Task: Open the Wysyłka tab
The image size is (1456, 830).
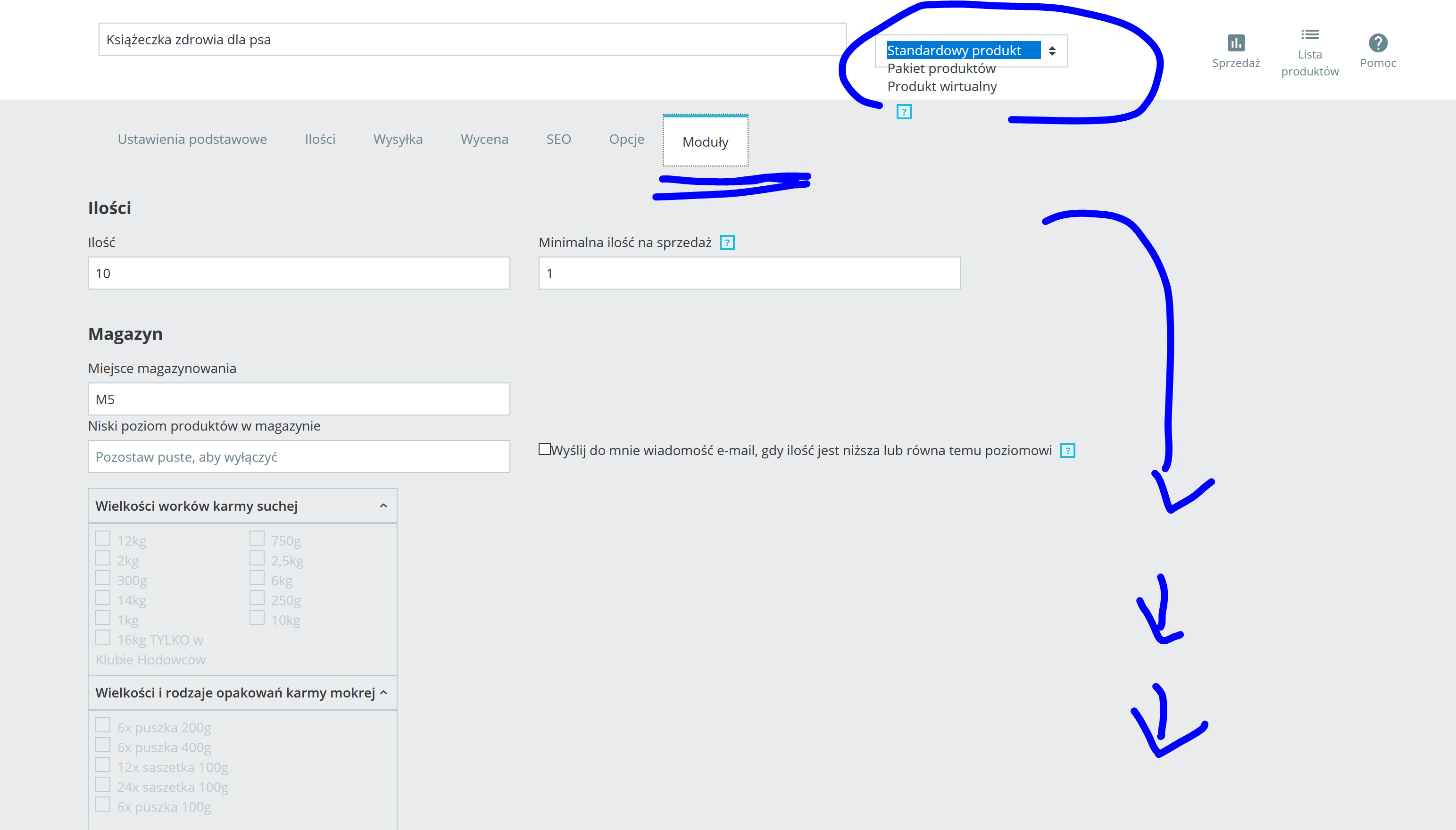Action: point(398,140)
